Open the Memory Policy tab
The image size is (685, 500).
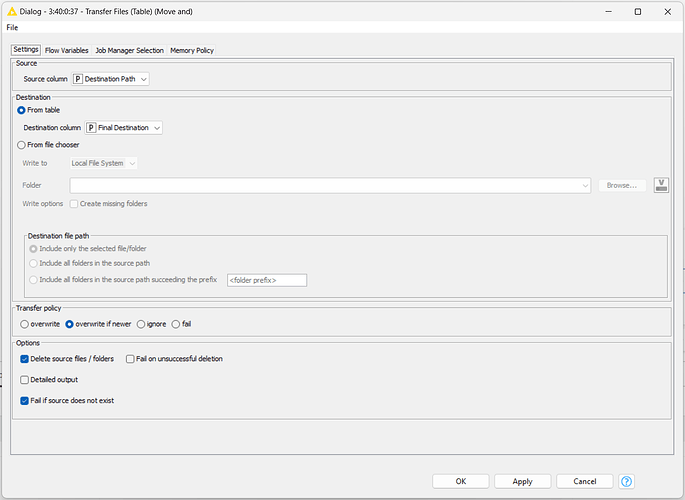(192, 50)
